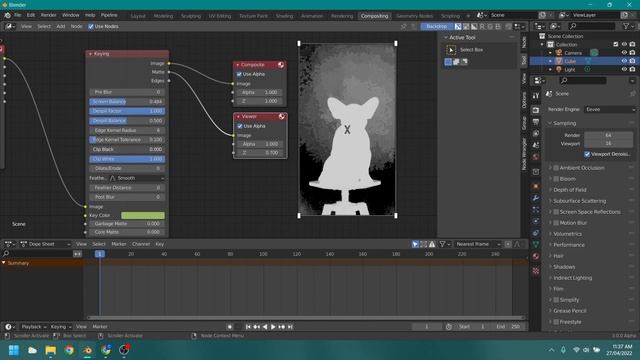Click the Scene Collection icon

pos(542,36)
